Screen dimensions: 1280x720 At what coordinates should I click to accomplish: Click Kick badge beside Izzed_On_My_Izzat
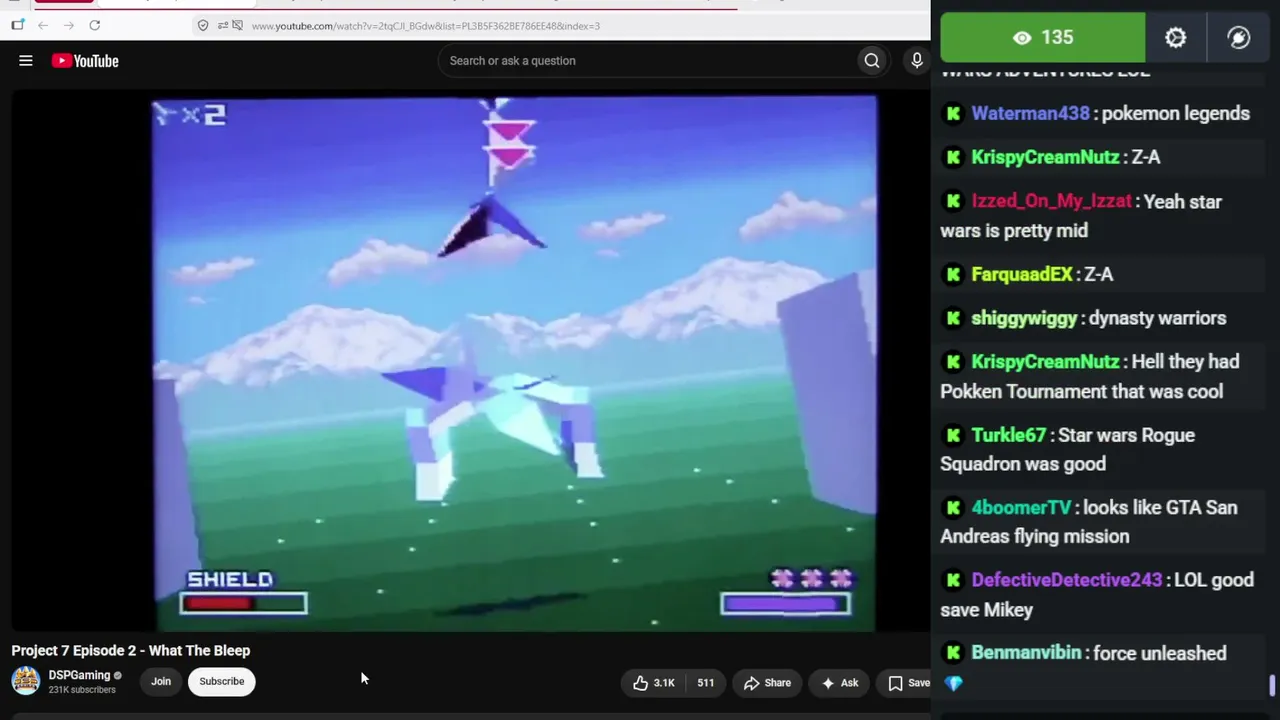(953, 201)
